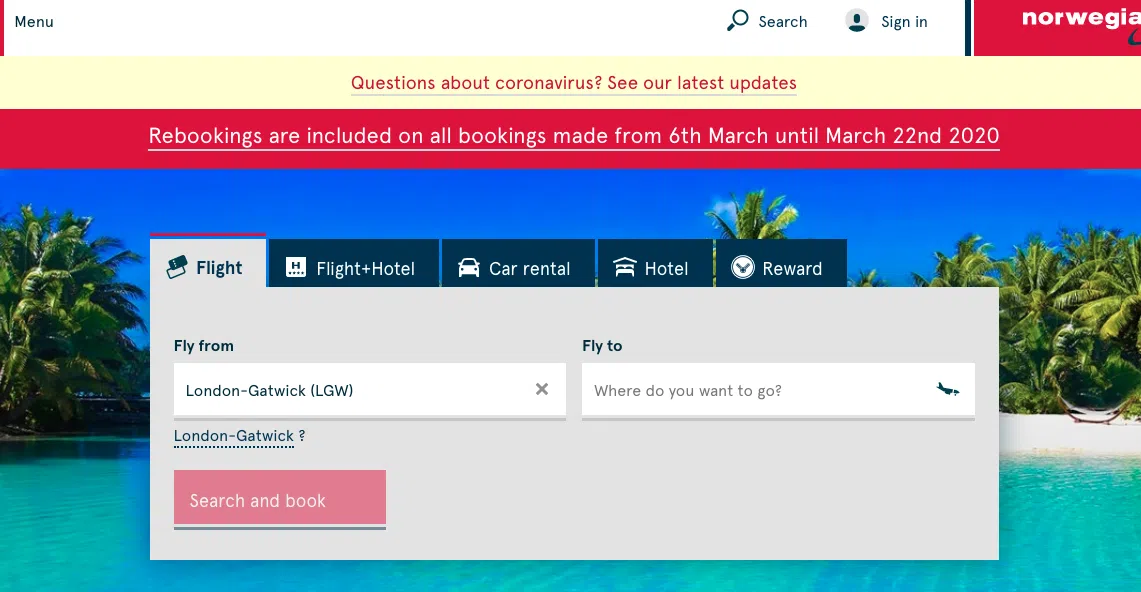Click the dotted London-Gatwick suggestion link
Viewport: 1141px width, 592px height.
(x=234, y=436)
